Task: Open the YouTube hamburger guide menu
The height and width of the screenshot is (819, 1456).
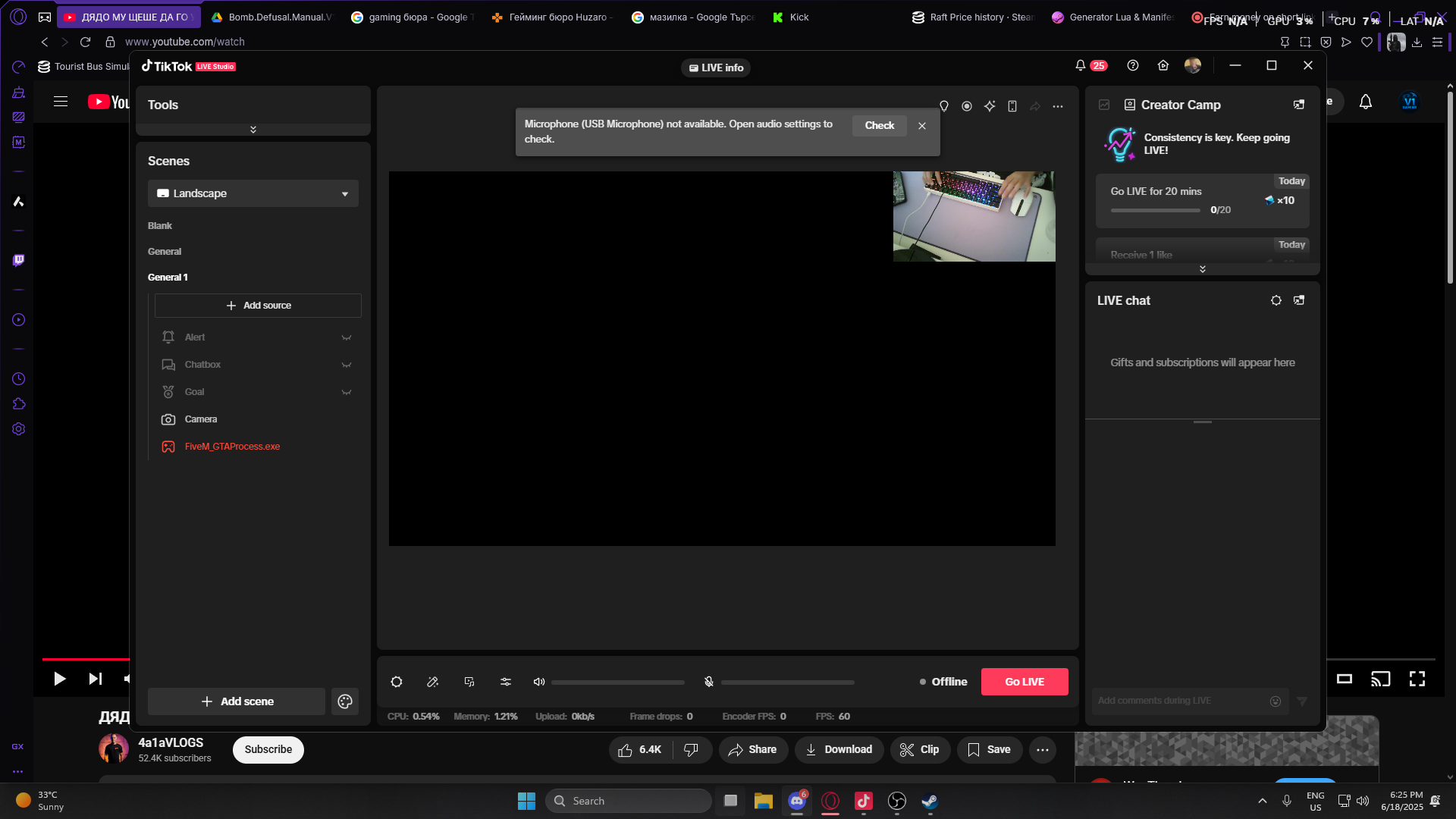Action: pos(61,102)
